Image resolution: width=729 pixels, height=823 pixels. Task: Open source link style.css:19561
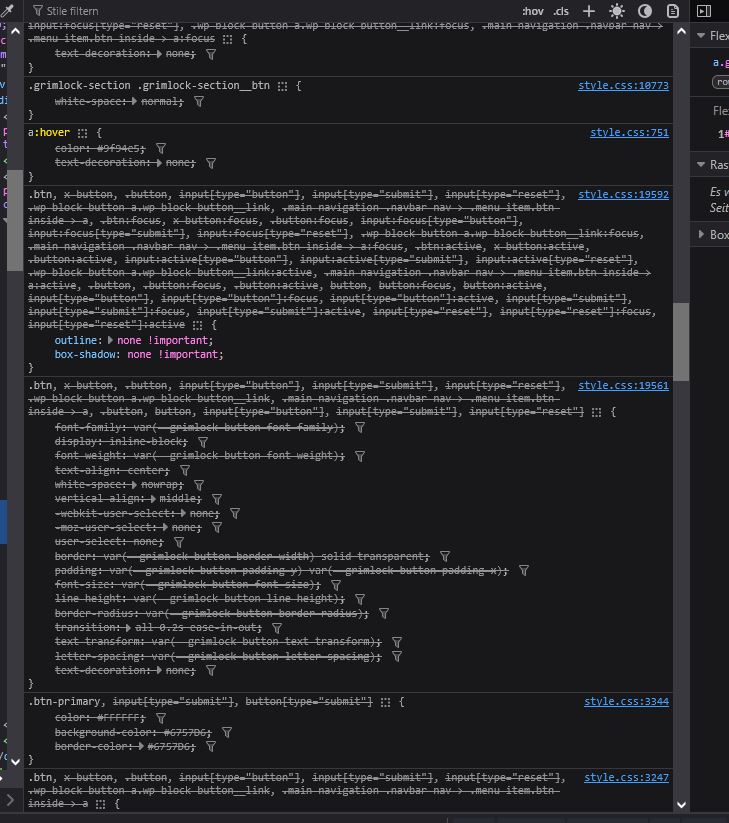coord(624,386)
